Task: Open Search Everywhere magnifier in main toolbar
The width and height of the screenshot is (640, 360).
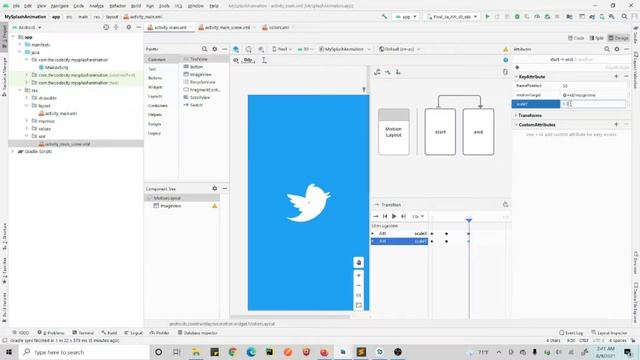Action: point(624,17)
